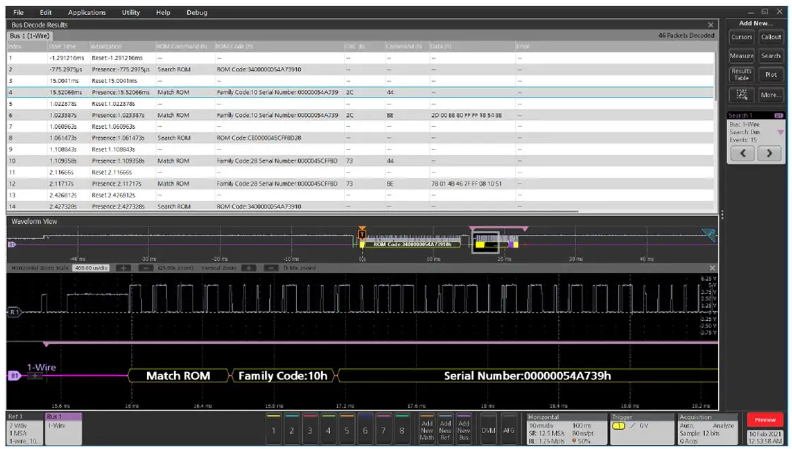
Task: Turn on channel 5 button
Action: [x=346, y=429]
